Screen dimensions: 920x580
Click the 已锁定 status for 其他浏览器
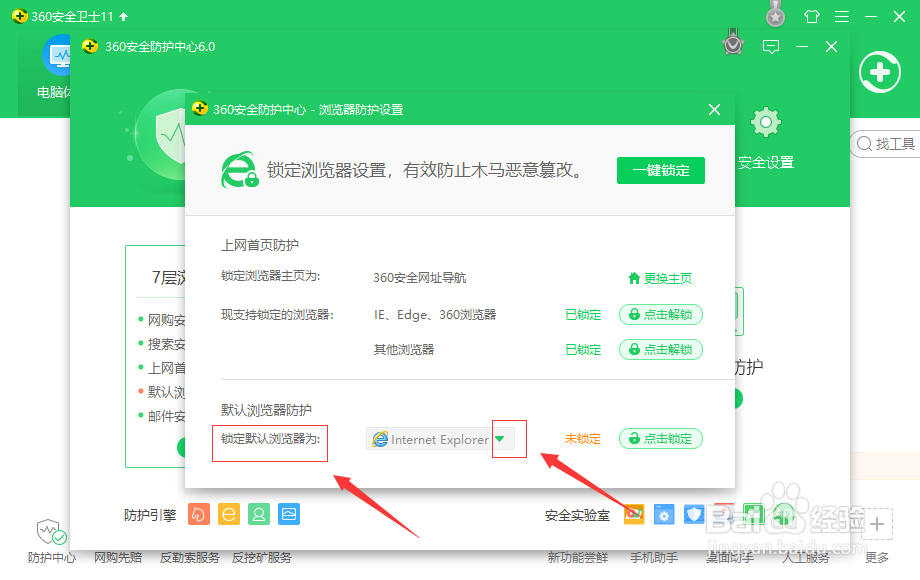click(583, 350)
